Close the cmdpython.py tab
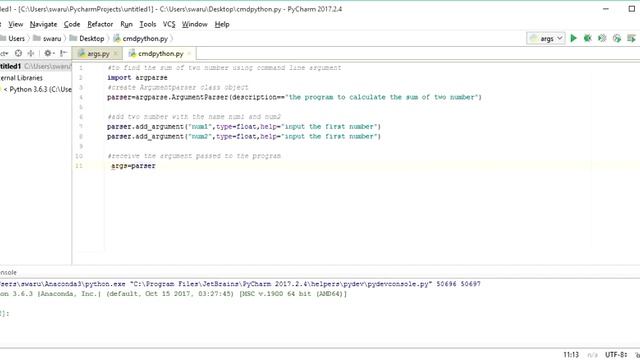This screenshot has width=640, height=360. pyautogui.click(x=189, y=53)
